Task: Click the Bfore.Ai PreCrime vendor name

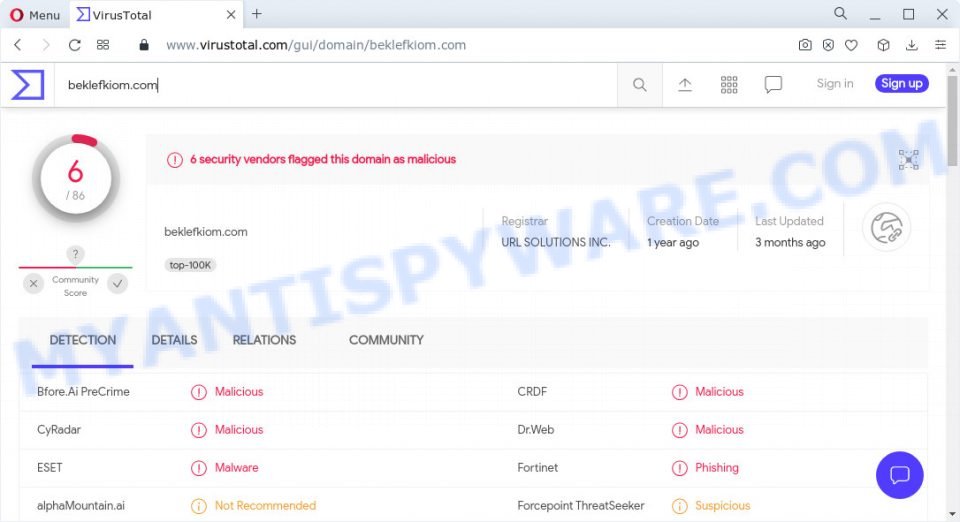Action: pyautogui.click(x=83, y=392)
